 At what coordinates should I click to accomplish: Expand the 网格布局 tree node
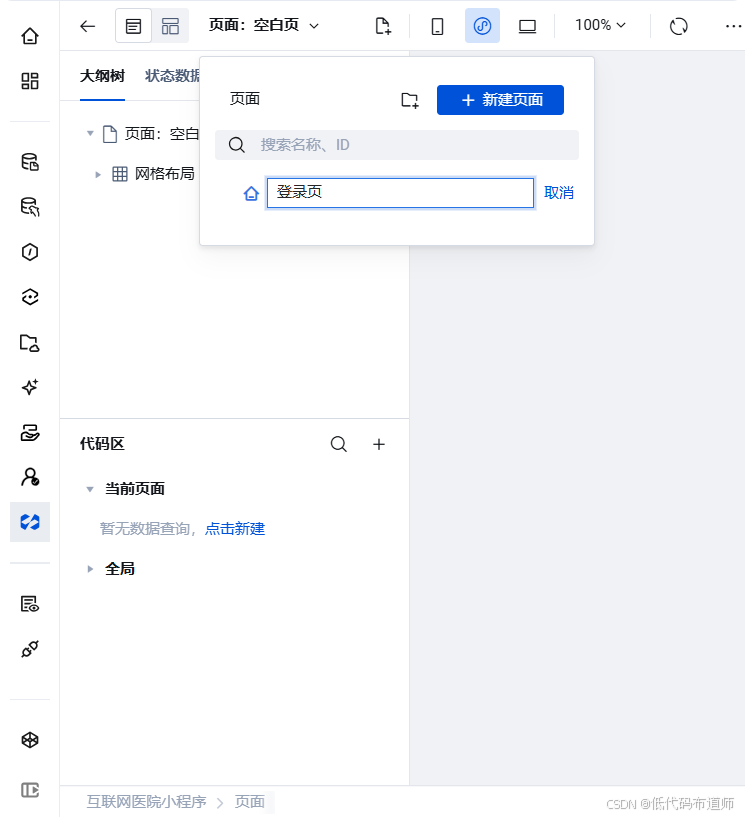(x=97, y=175)
